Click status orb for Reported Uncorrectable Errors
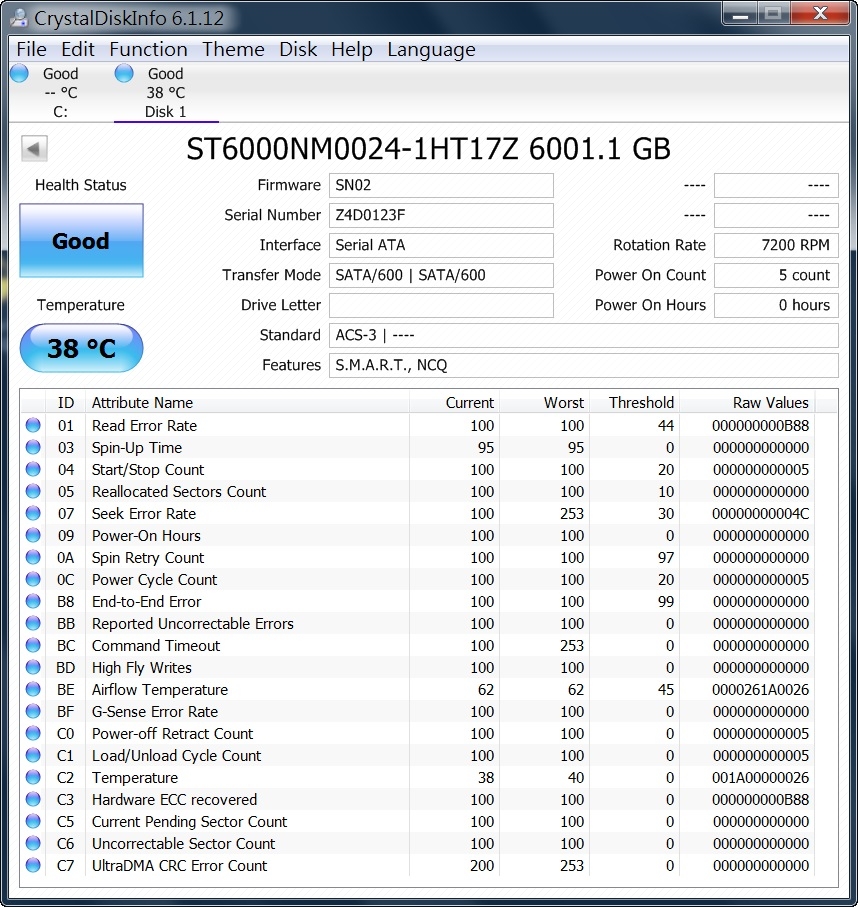858x907 pixels. tap(33, 623)
